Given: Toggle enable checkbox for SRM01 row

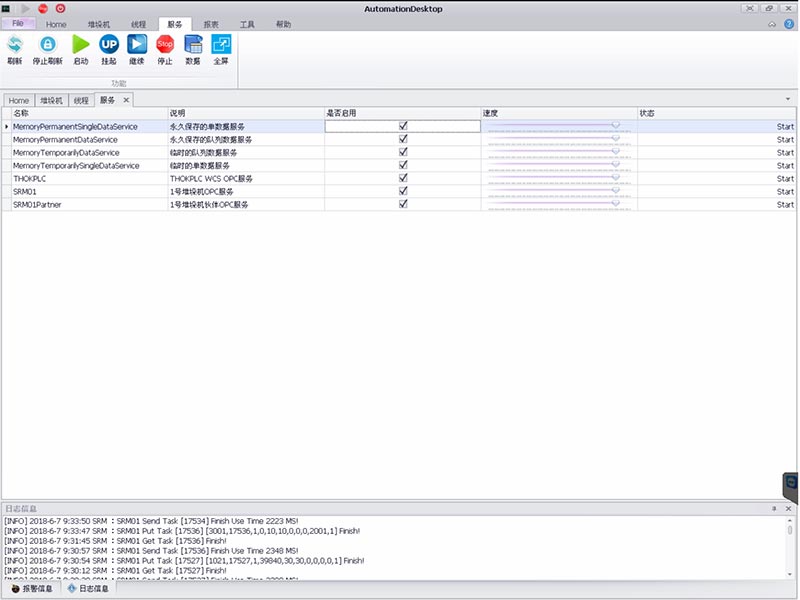Looking at the screenshot, I should pyautogui.click(x=403, y=191).
